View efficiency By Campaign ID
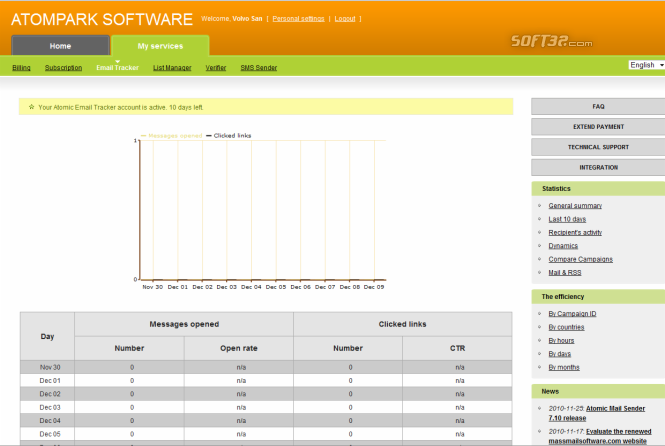665x446 pixels. [572, 314]
